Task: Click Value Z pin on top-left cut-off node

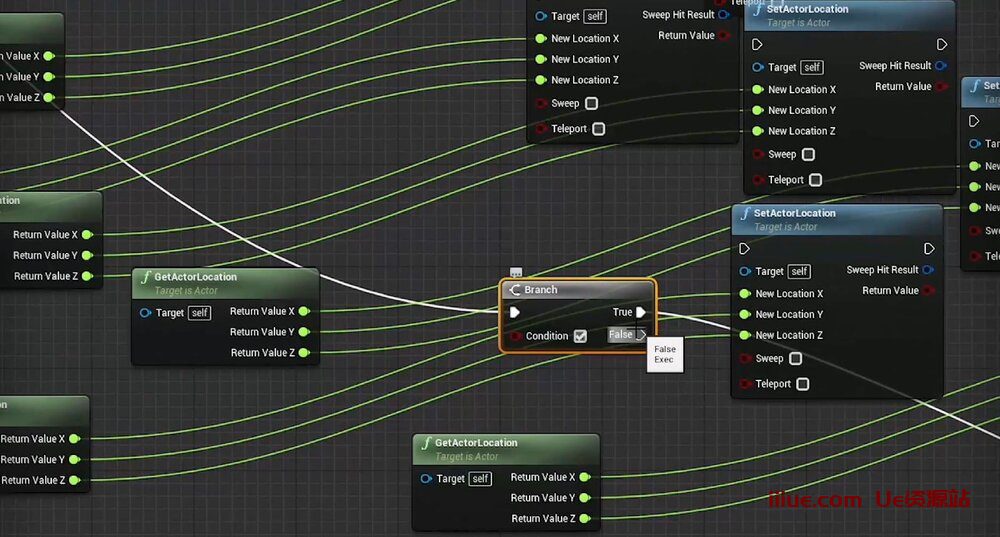Action: (49, 98)
